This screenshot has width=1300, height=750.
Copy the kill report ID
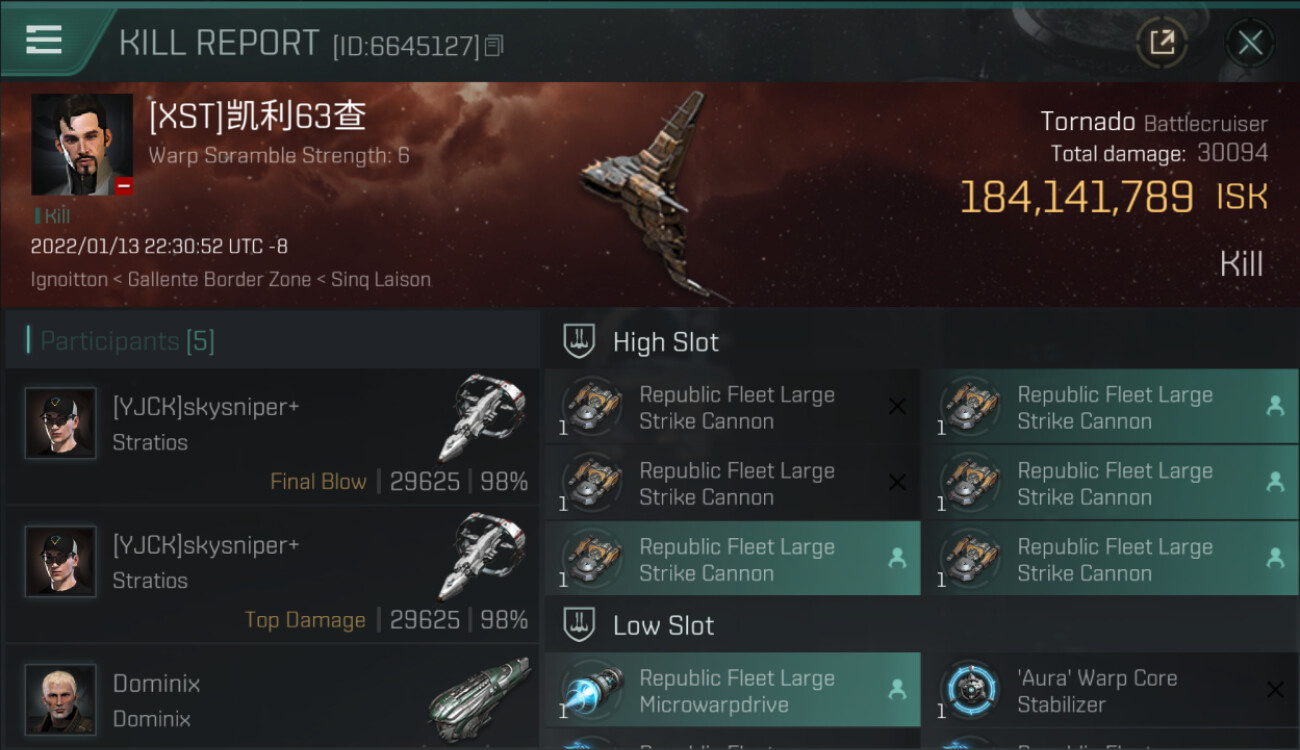494,46
